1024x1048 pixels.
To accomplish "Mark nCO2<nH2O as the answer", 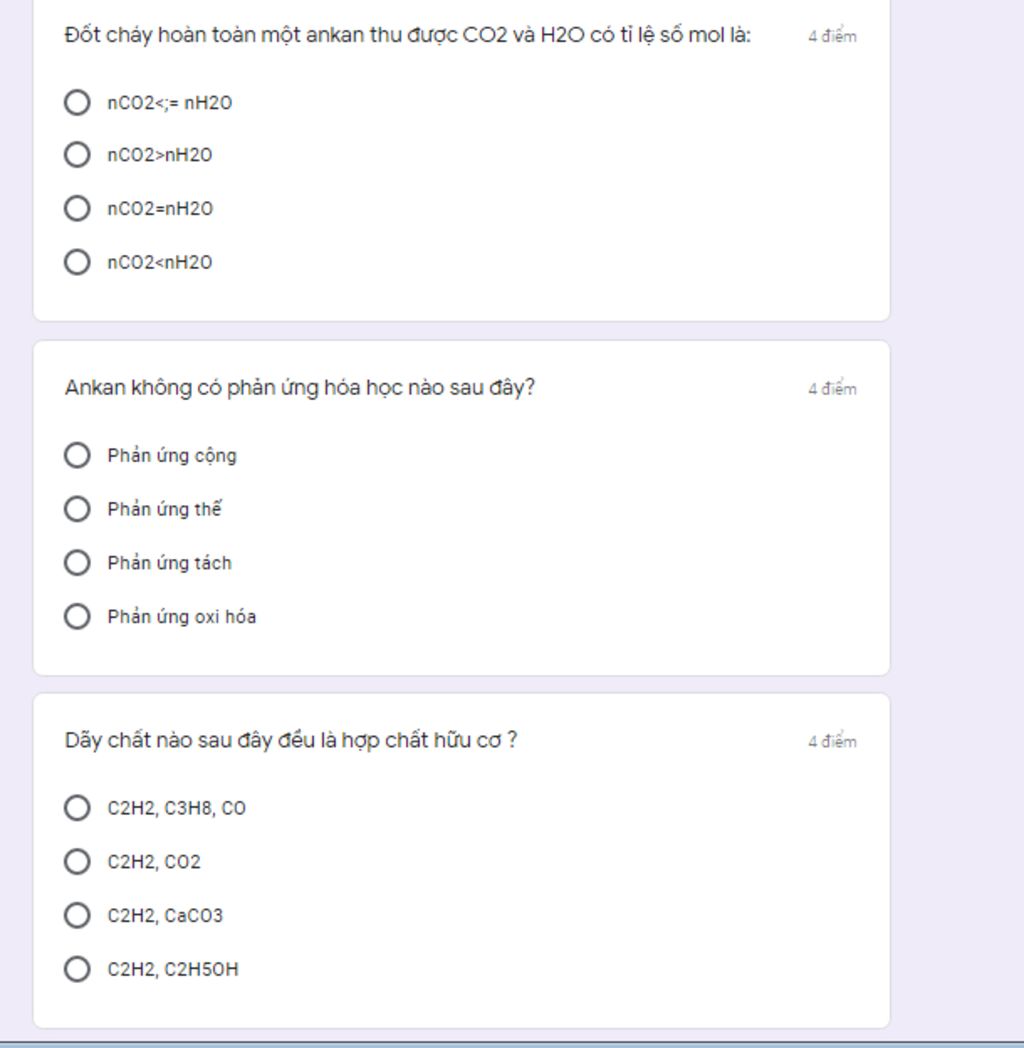I will pyautogui.click(x=78, y=261).
